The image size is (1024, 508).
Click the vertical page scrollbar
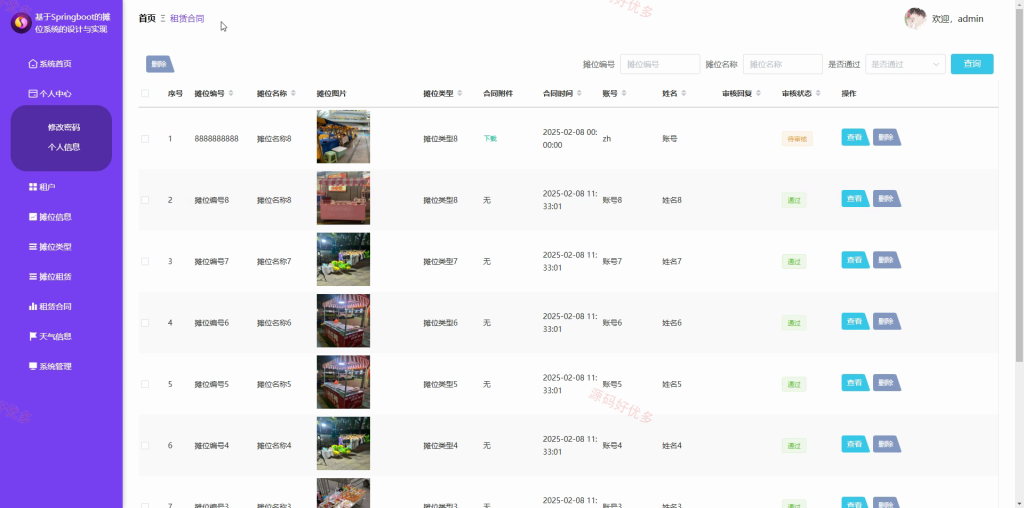point(1019,183)
